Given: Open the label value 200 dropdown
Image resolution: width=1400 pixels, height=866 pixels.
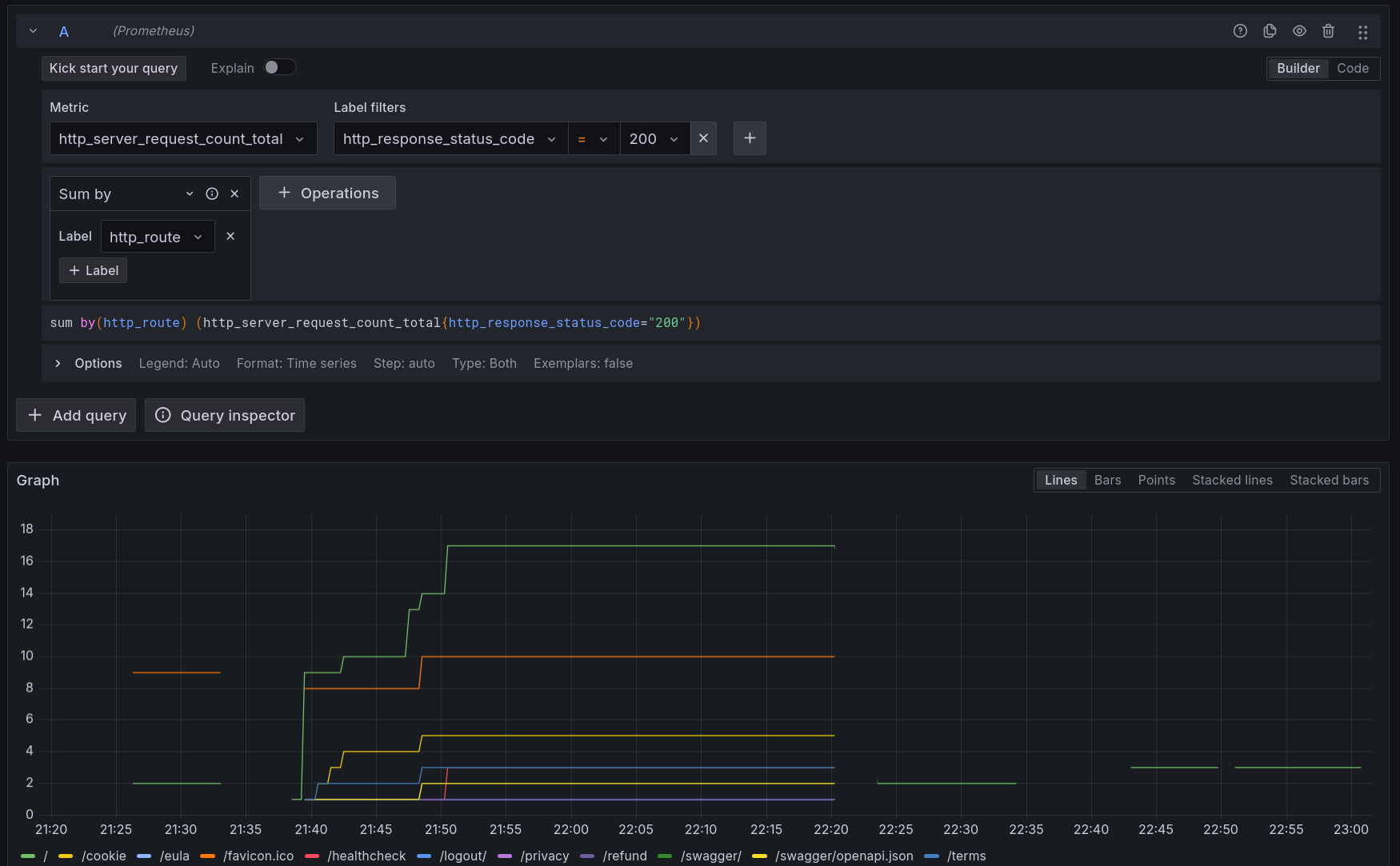Looking at the screenshot, I should click(654, 139).
